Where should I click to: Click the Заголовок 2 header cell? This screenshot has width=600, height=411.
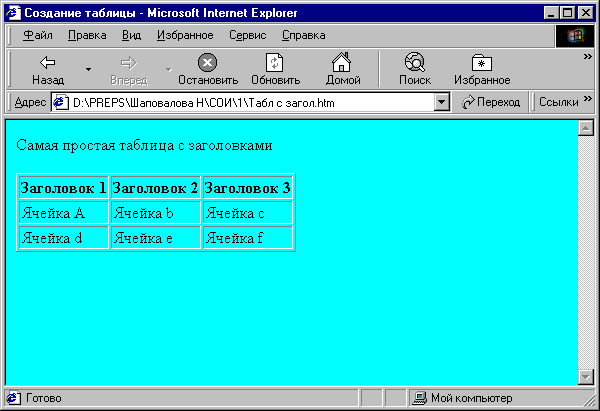click(x=155, y=188)
